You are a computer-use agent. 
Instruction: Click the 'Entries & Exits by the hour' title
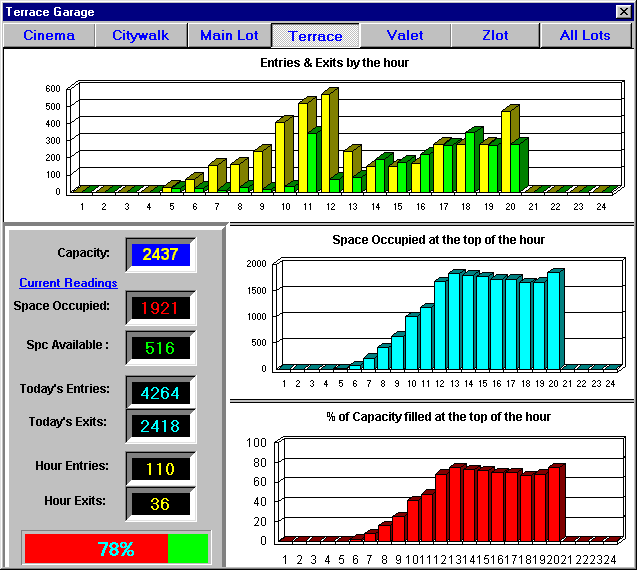[x=334, y=63]
